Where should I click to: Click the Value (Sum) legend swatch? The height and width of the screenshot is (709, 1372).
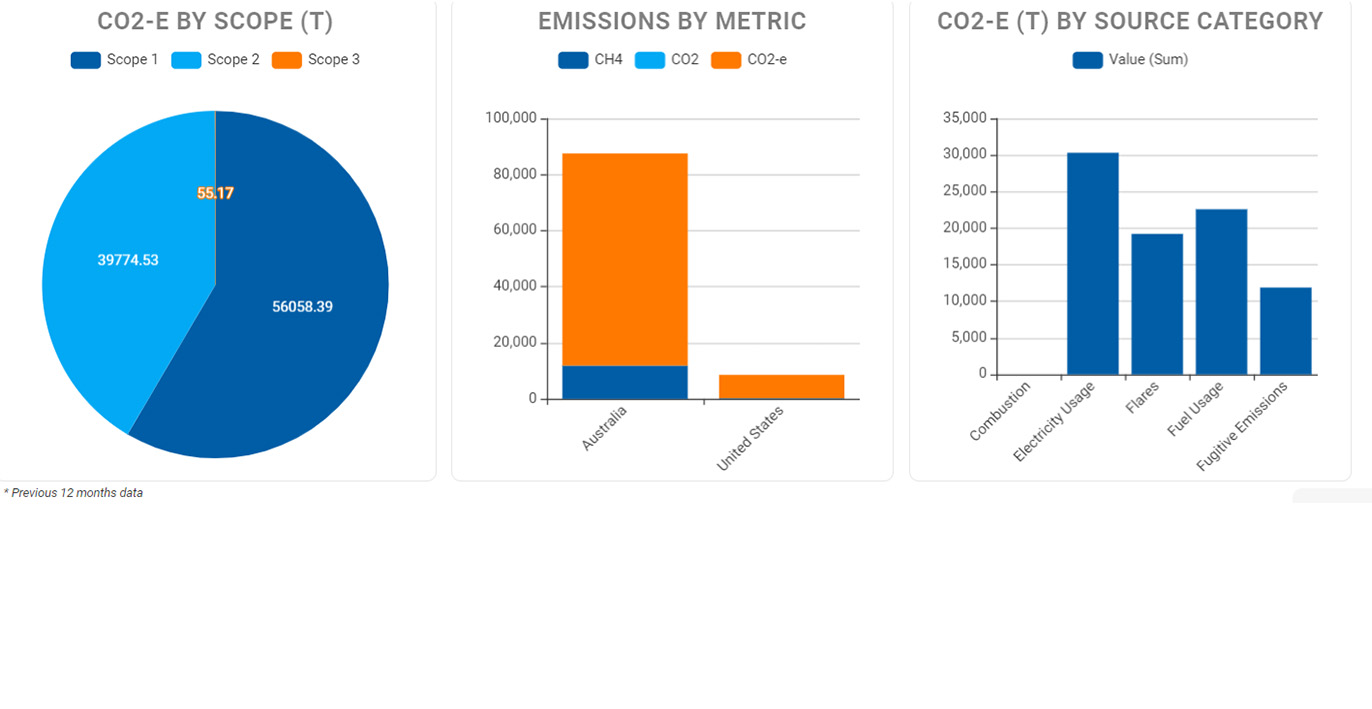[x=1087, y=60]
